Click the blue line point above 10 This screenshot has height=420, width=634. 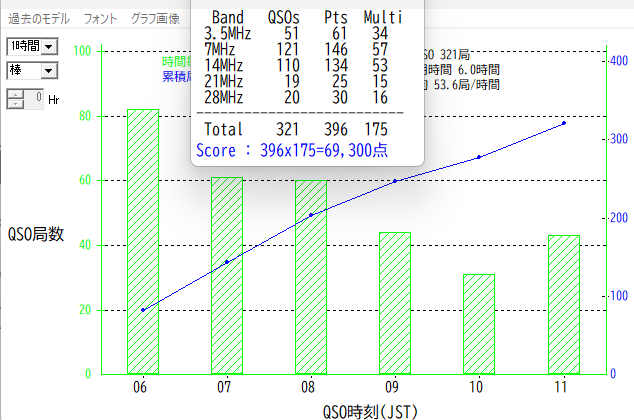point(479,157)
